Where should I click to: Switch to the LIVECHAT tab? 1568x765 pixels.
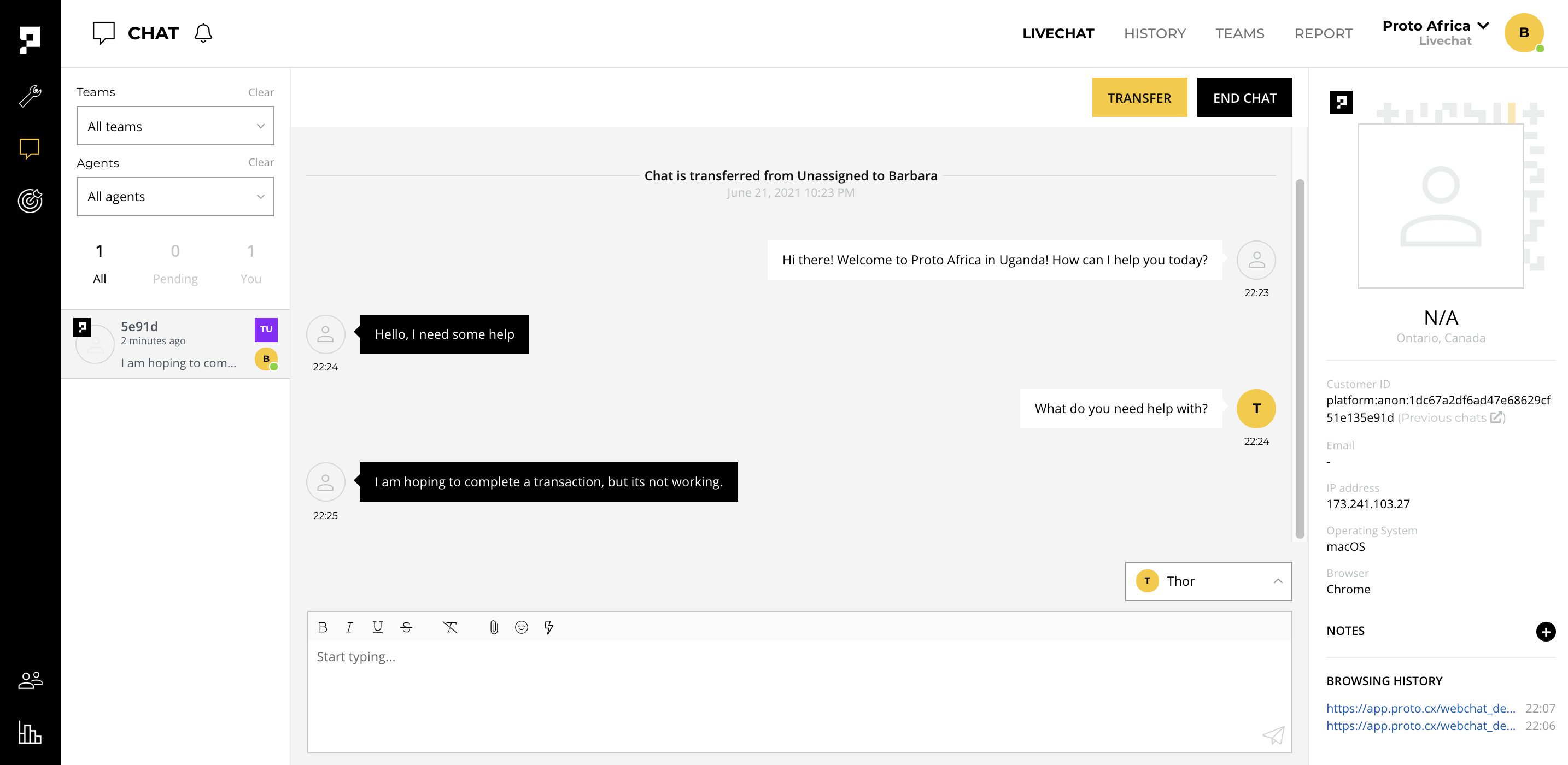point(1058,33)
